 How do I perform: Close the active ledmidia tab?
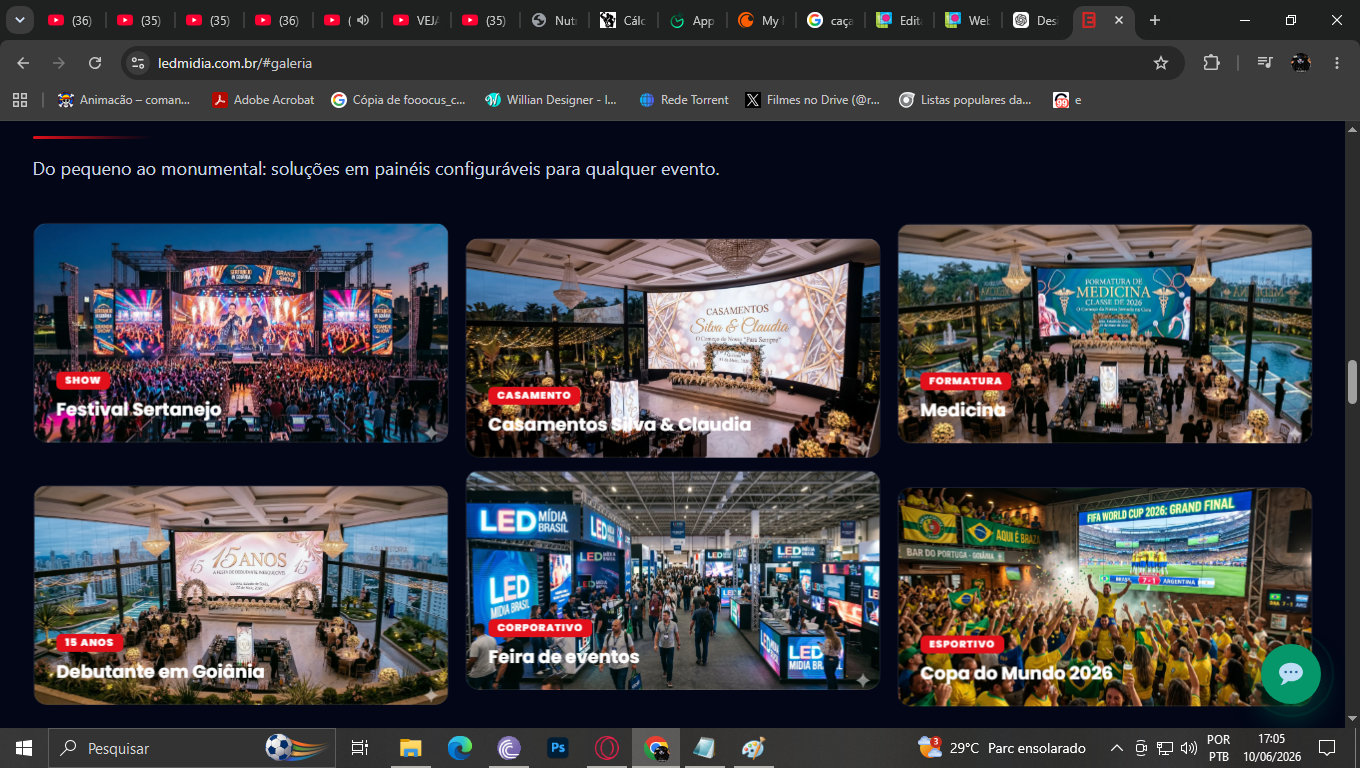pos(1118,20)
